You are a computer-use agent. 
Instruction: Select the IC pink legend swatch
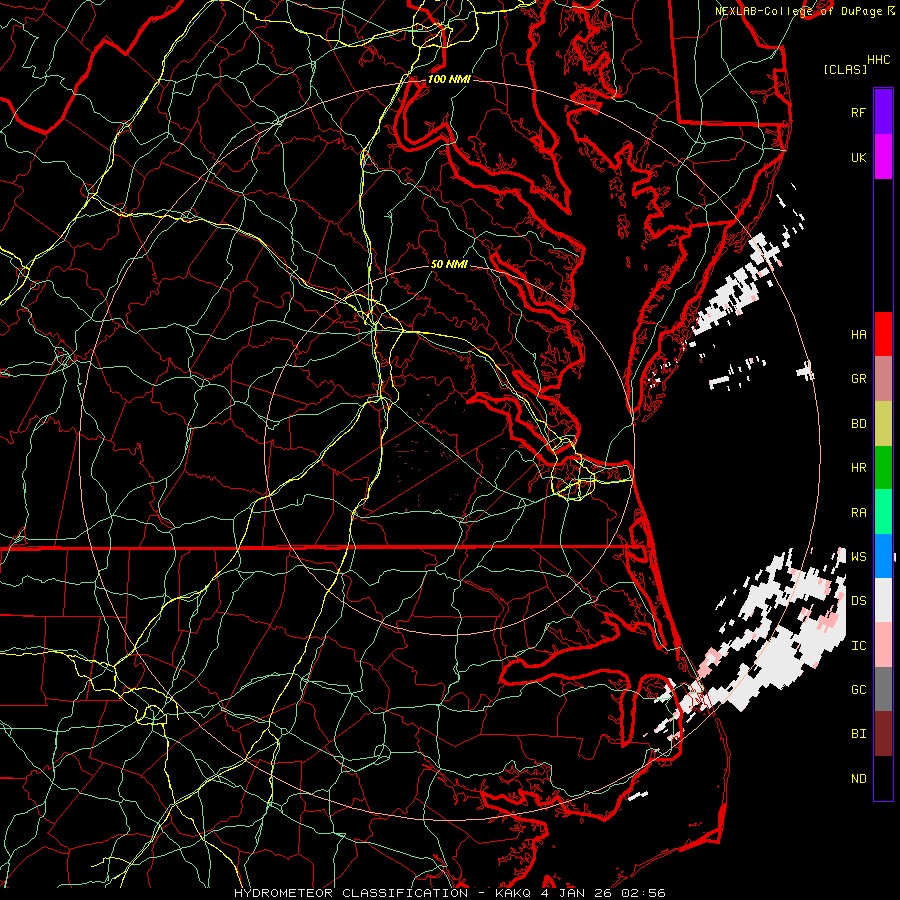(x=883, y=645)
